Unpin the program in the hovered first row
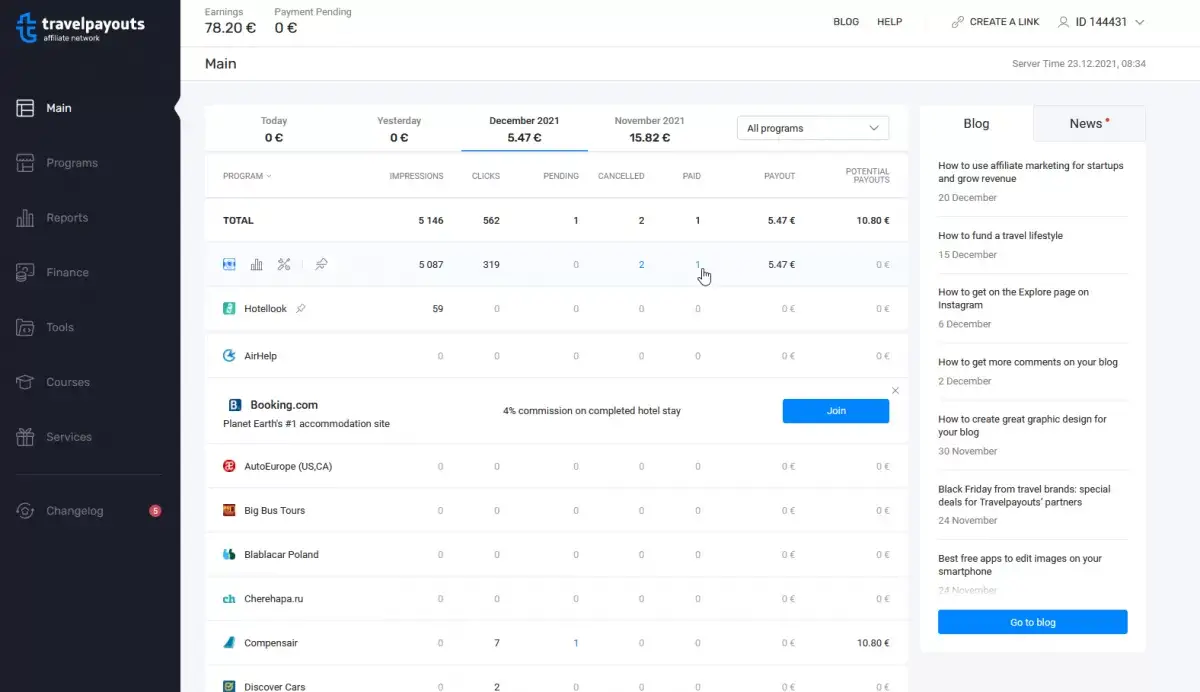Screen dimensions: 1200x692 (x=321, y=265)
